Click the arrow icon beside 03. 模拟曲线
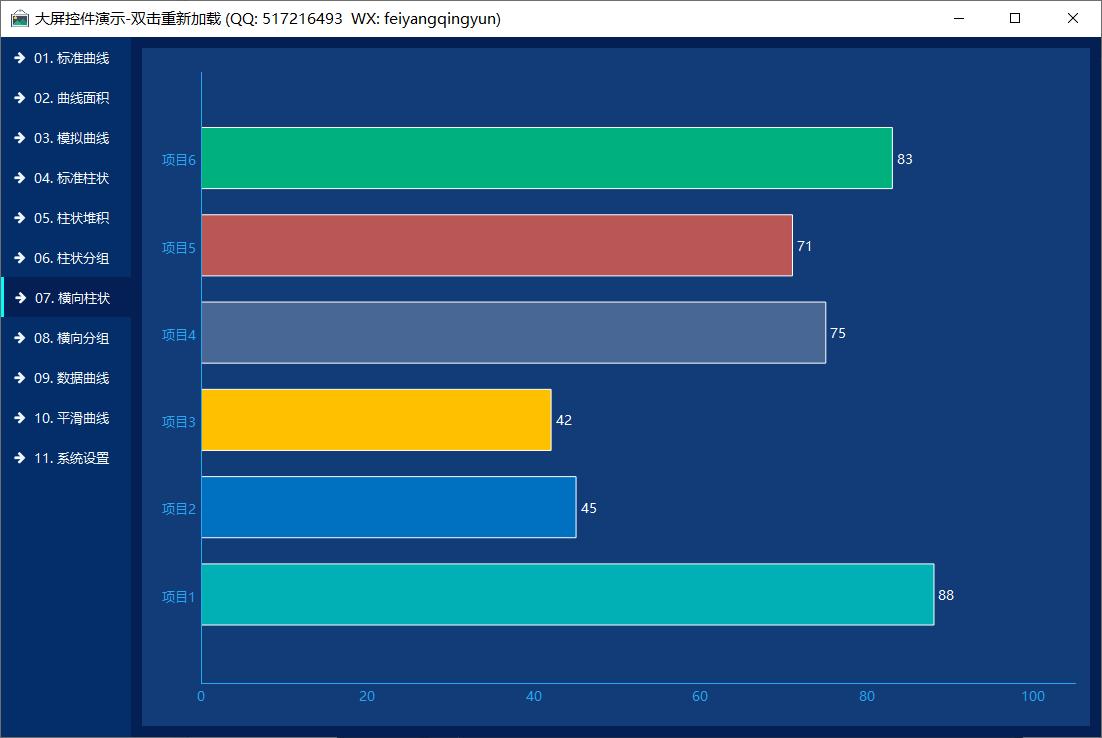This screenshot has width=1102, height=738. tap(19, 138)
